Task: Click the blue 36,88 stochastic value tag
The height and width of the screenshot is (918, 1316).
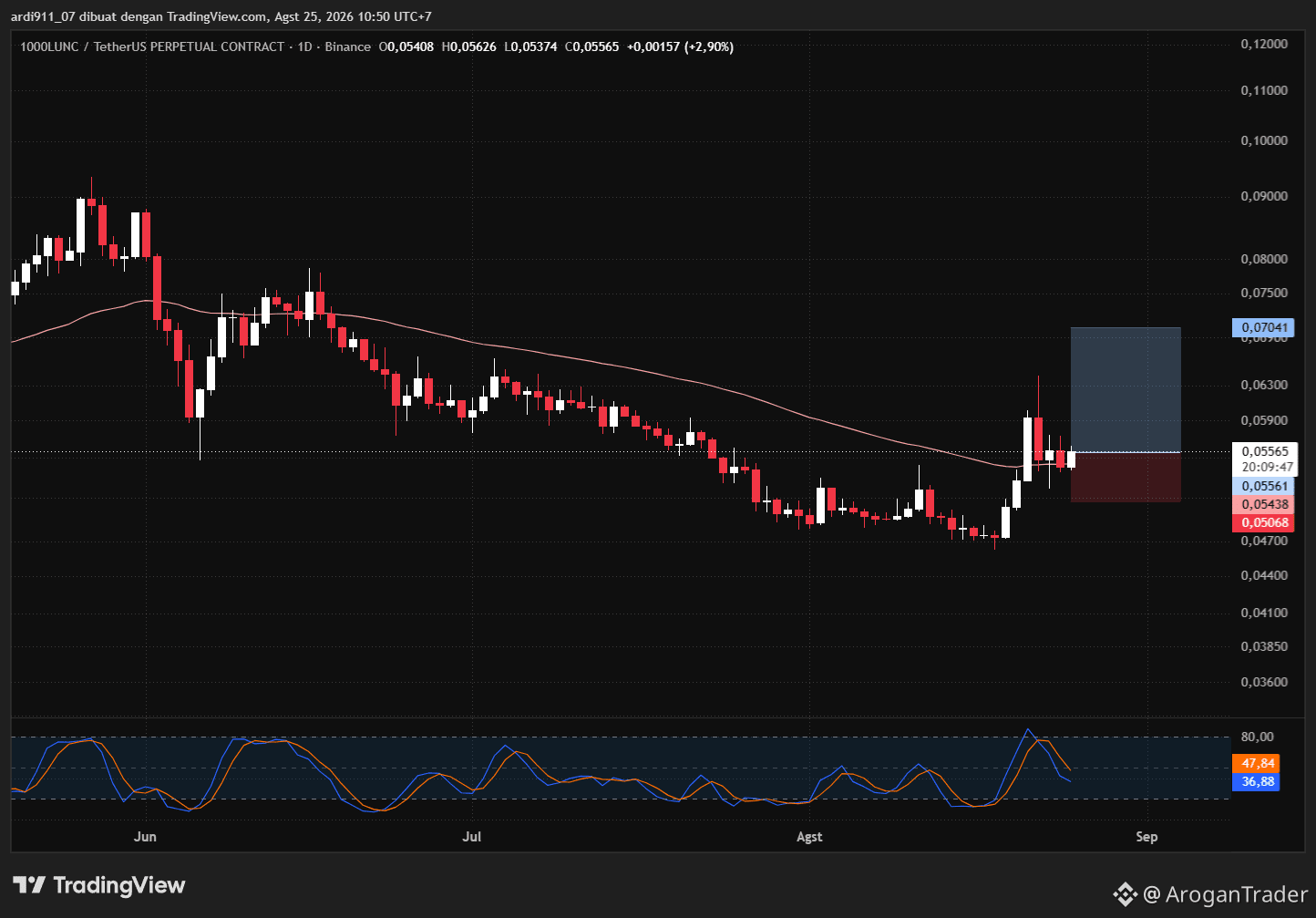Action: click(x=1255, y=781)
